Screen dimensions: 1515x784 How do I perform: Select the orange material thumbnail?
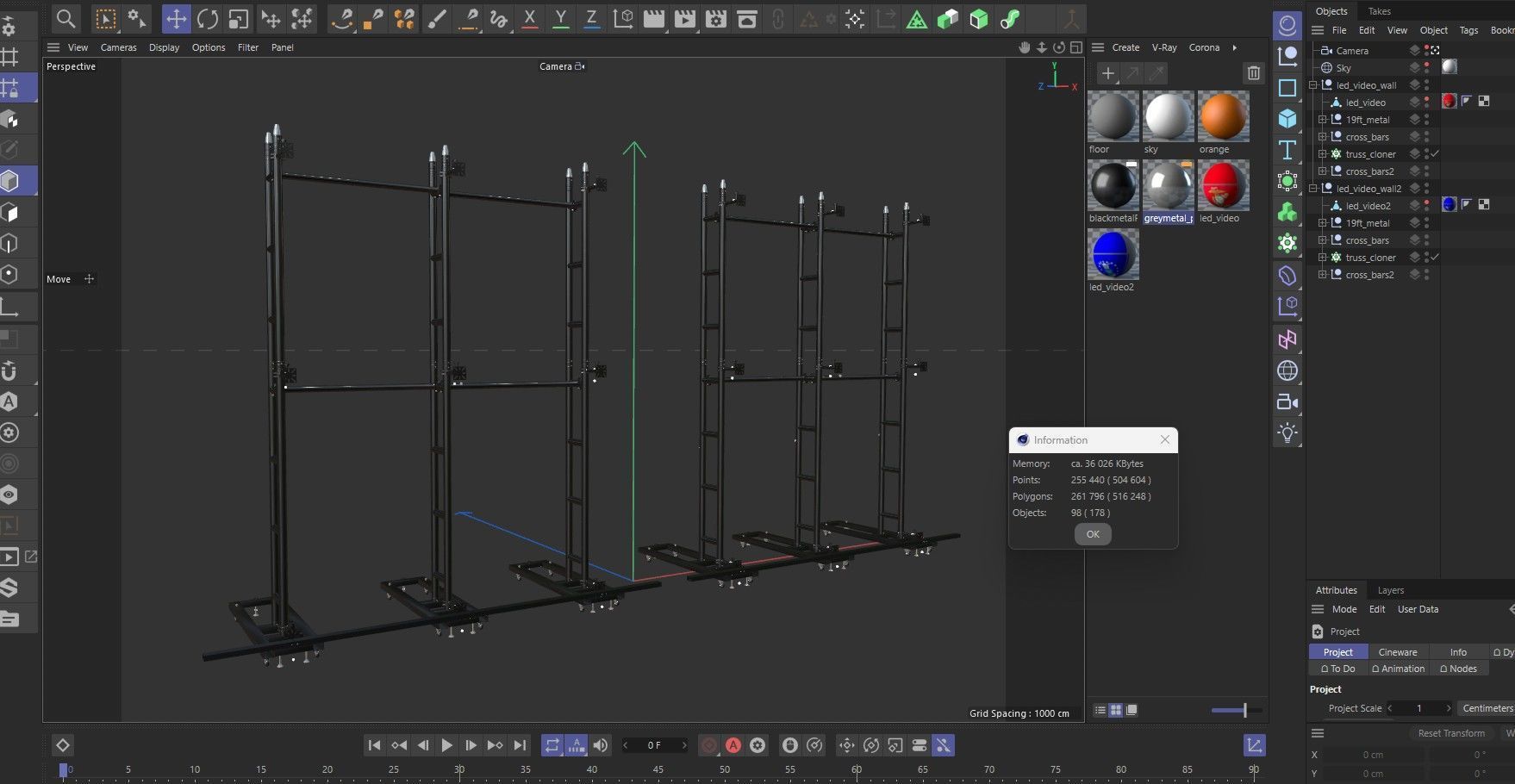coord(1224,116)
